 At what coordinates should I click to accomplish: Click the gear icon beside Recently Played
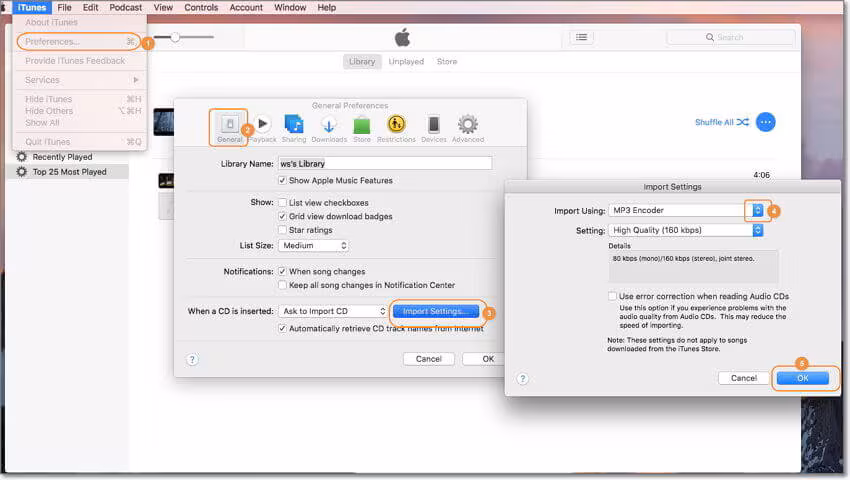point(22,157)
